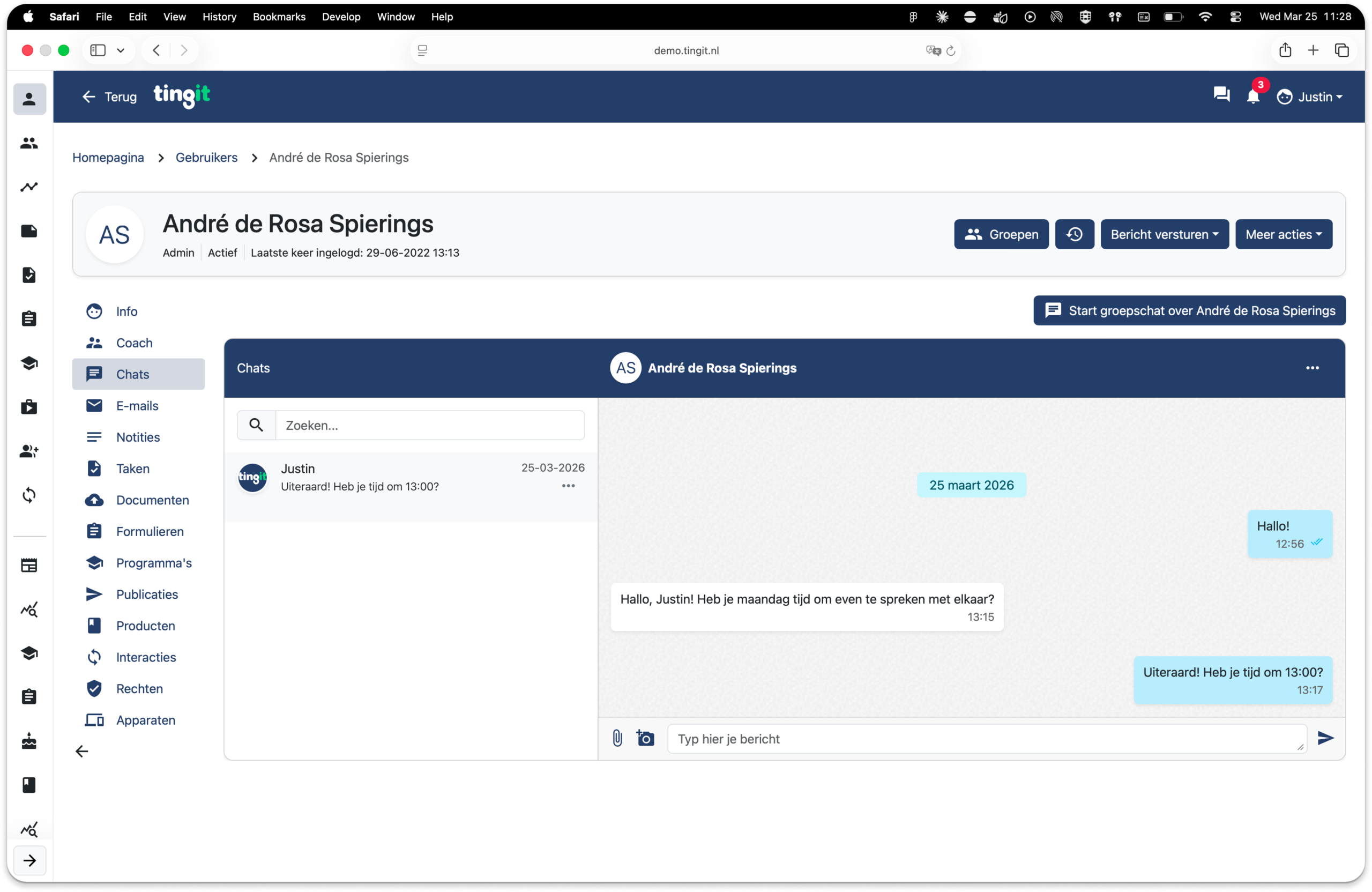1372x892 pixels.
Task: Click the Groepen button
Action: (1001, 234)
